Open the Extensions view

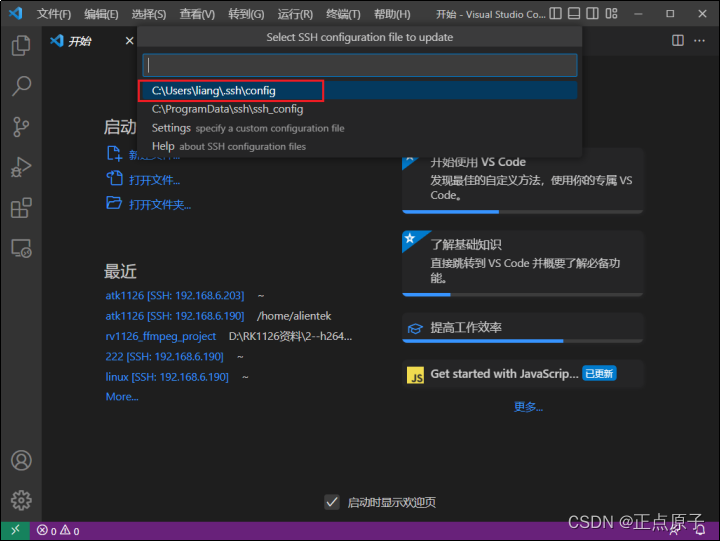tap(21, 208)
